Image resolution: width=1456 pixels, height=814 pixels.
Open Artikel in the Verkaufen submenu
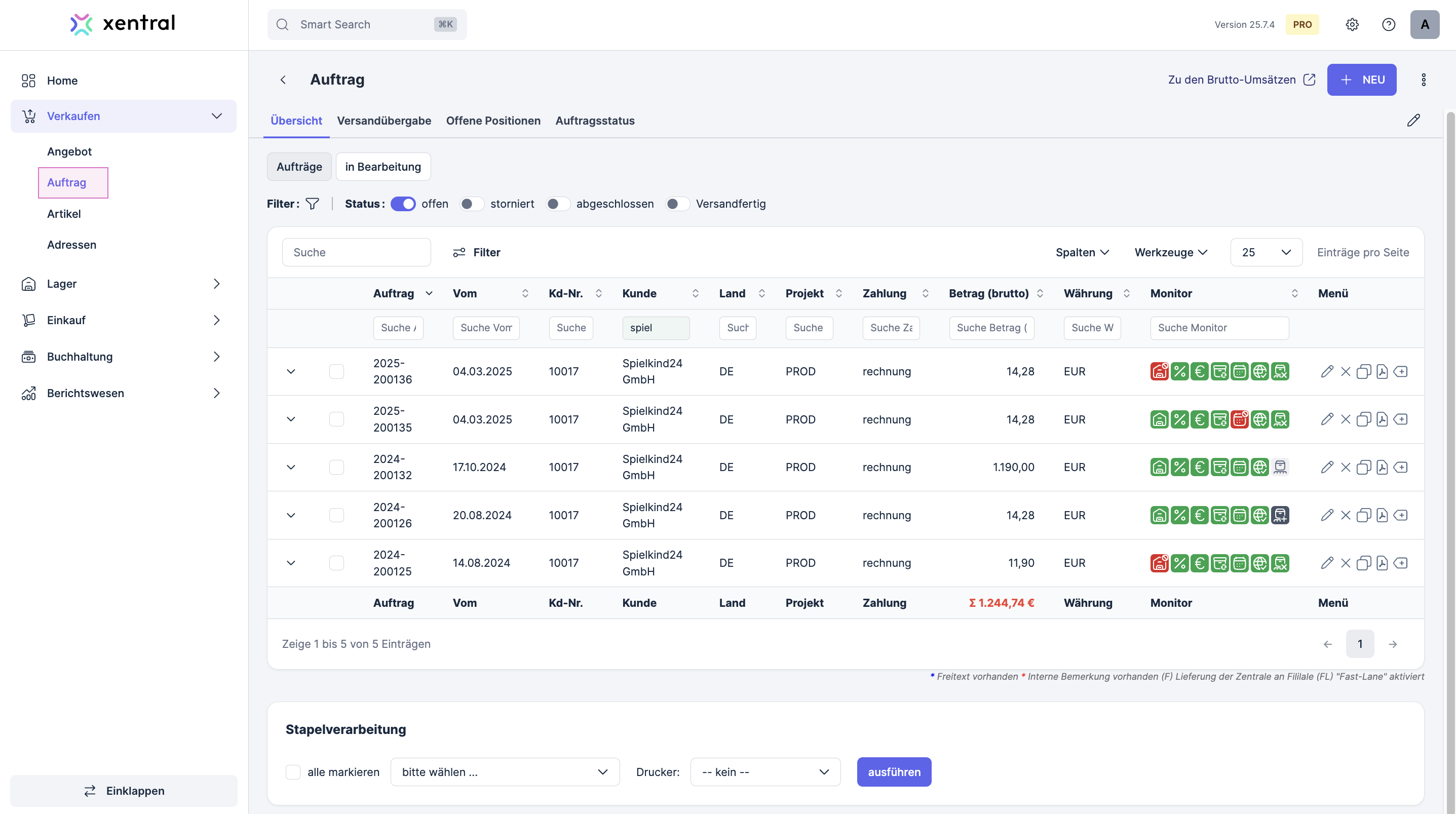point(64,214)
